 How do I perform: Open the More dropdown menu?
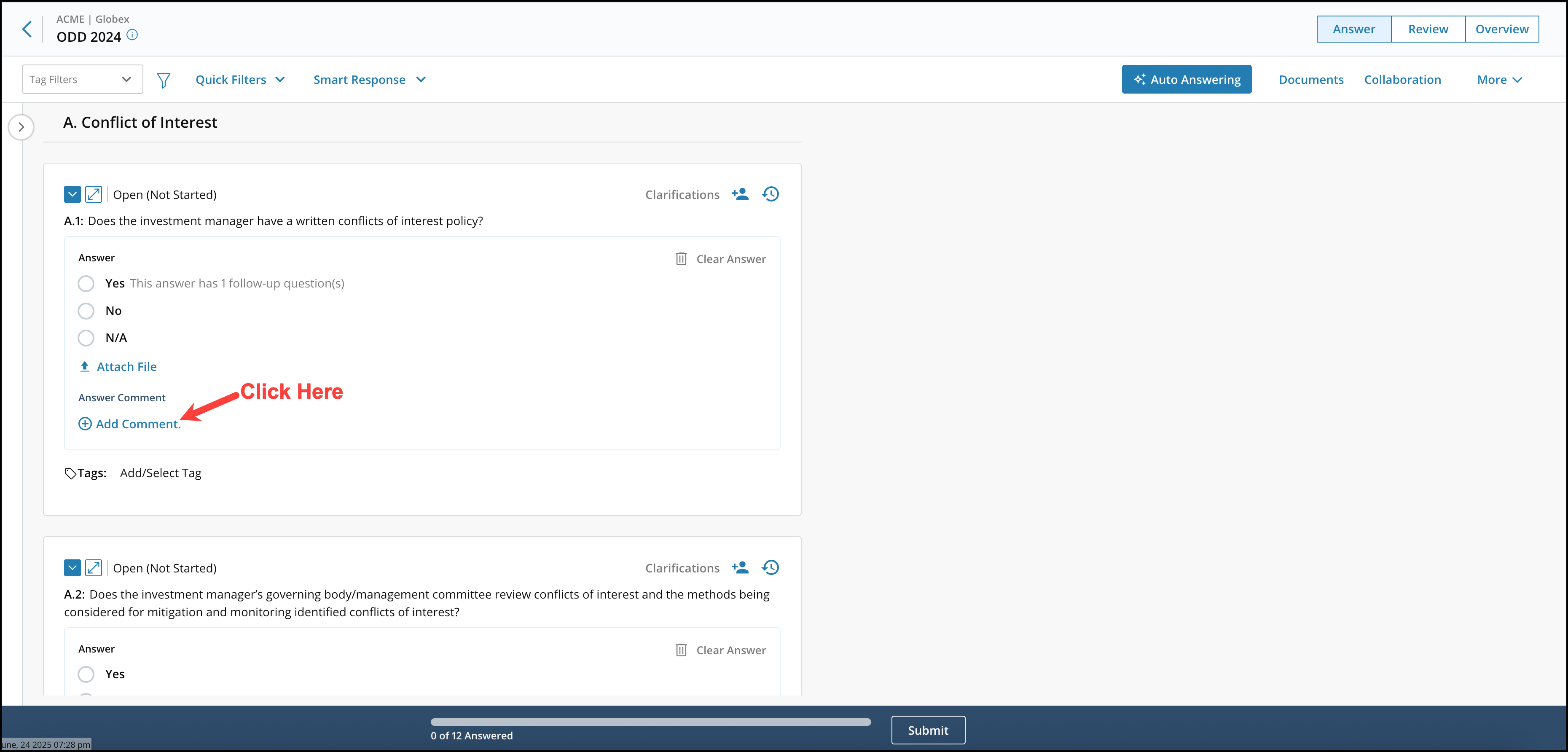point(1500,80)
